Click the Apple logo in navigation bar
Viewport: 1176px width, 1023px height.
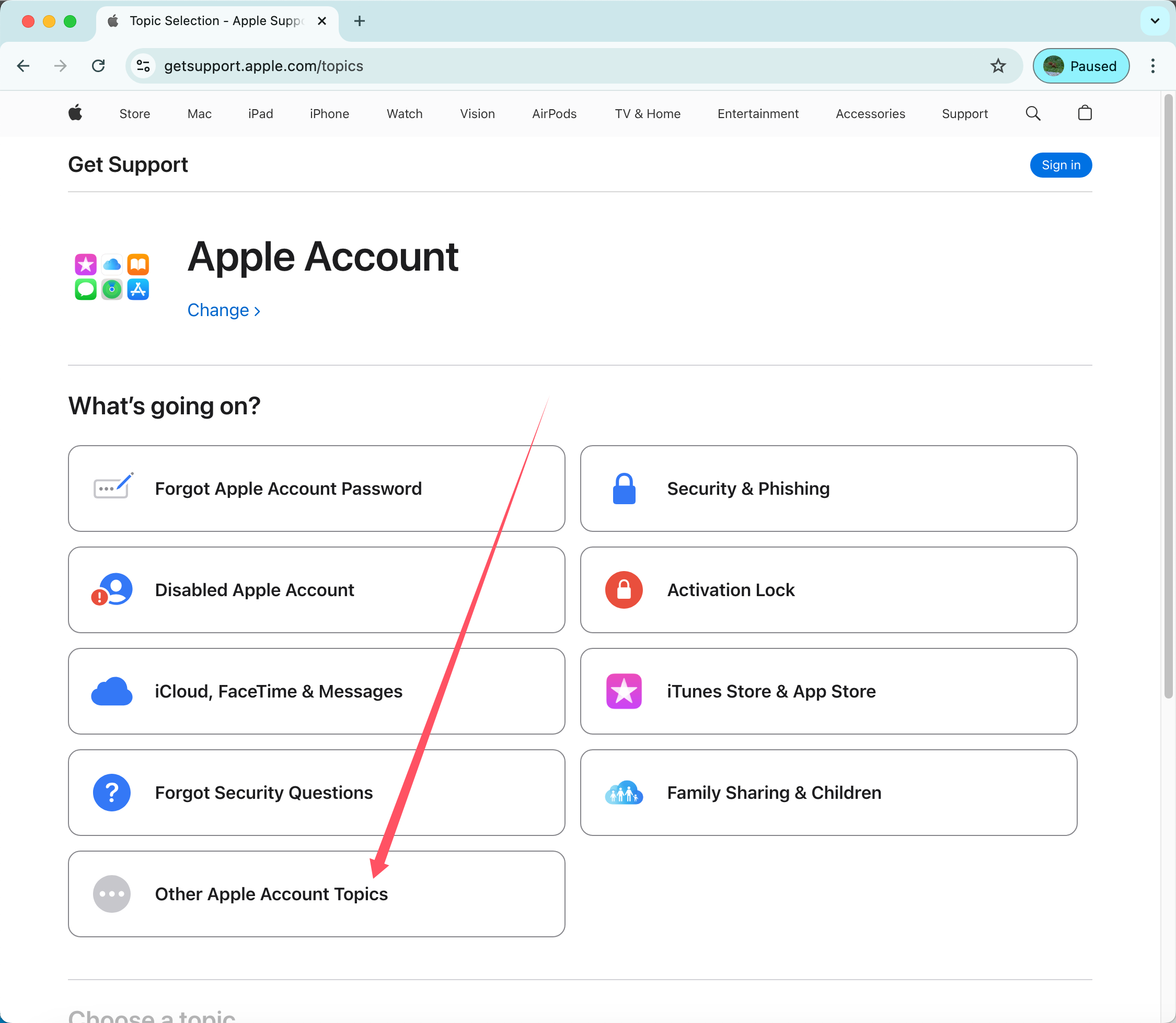pyautogui.click(x=75, y=113)
